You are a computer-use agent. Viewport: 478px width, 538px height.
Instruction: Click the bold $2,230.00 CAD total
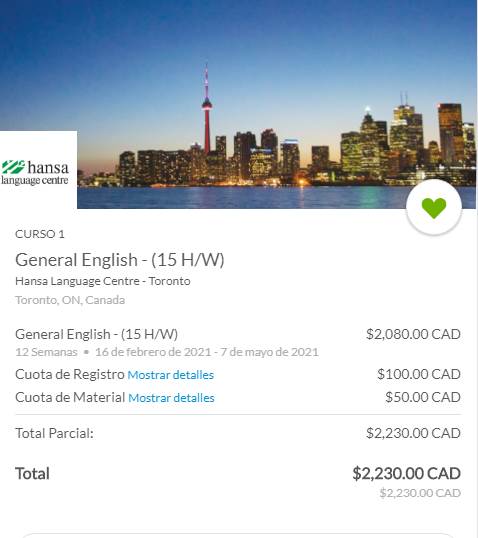[x=407, y=473]
